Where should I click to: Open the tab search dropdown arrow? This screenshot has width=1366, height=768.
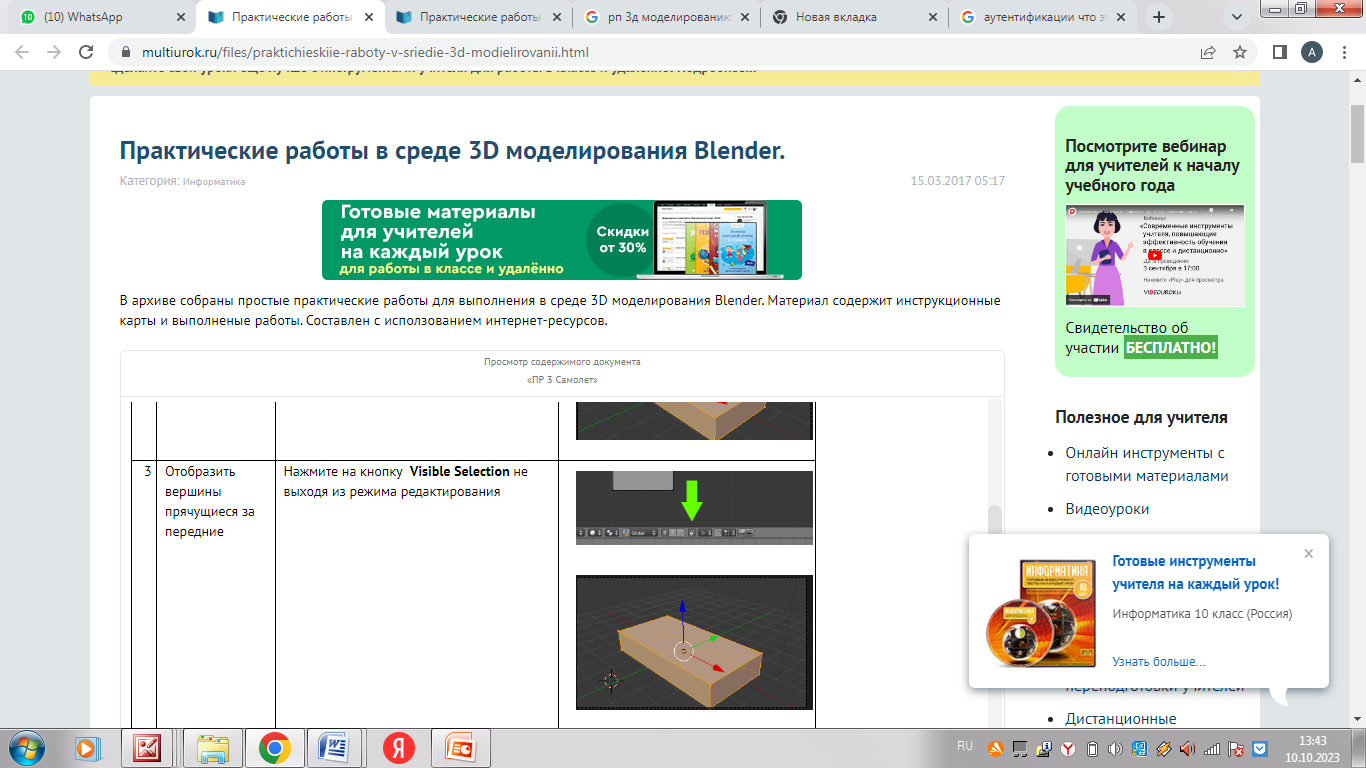(1237, 17)
